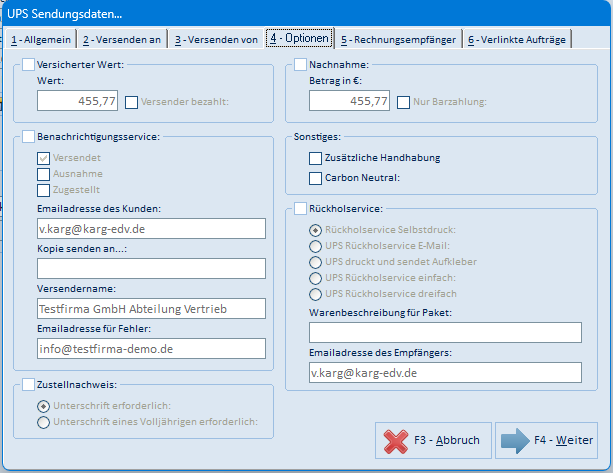
Task: Select the 4 - Optionen tab
Action: (x=299, y=38)
